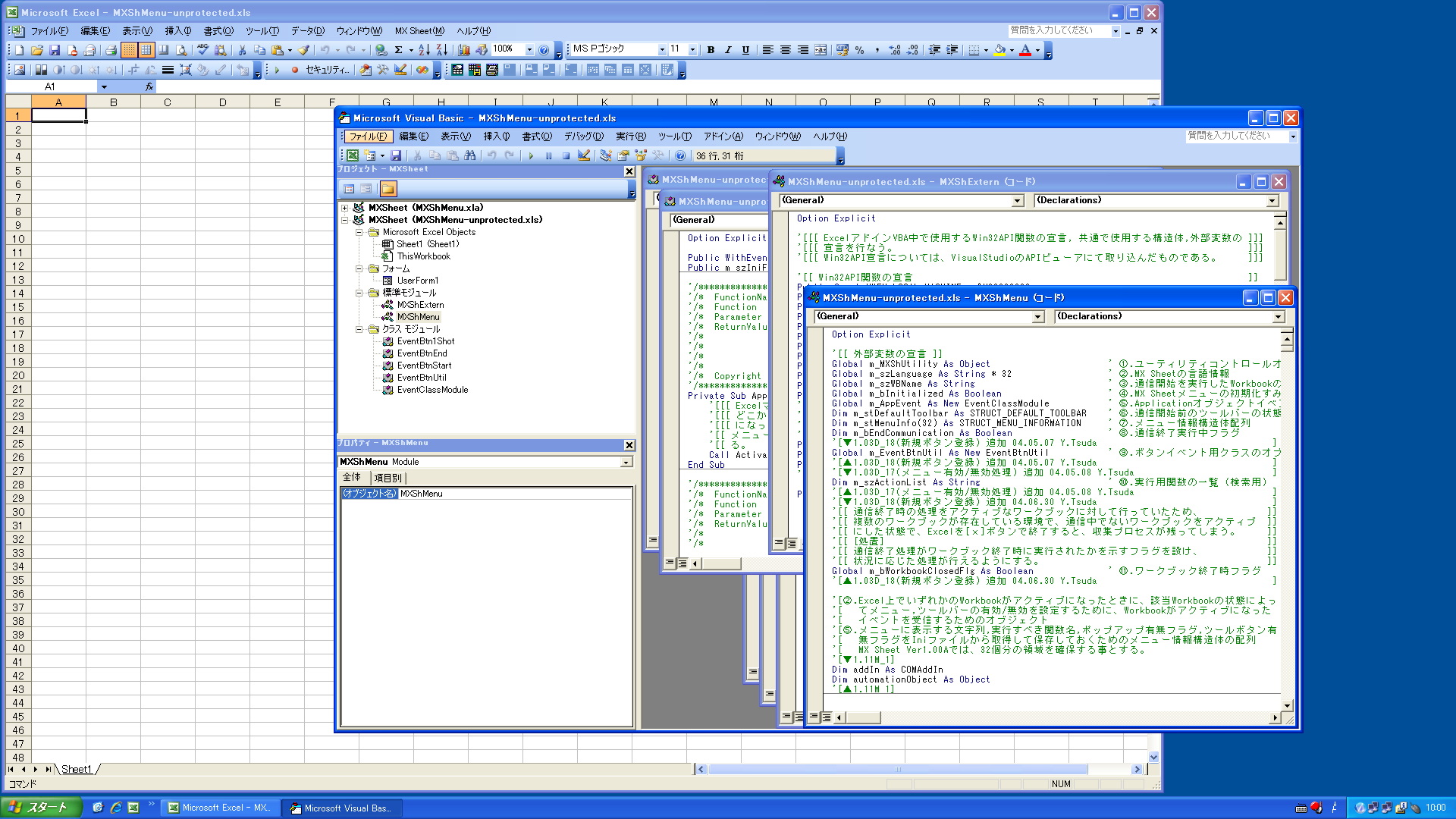Screen dimensions: 1456x819
Task: Toggle Underline formatting in Excel
Action: (745, 50)
